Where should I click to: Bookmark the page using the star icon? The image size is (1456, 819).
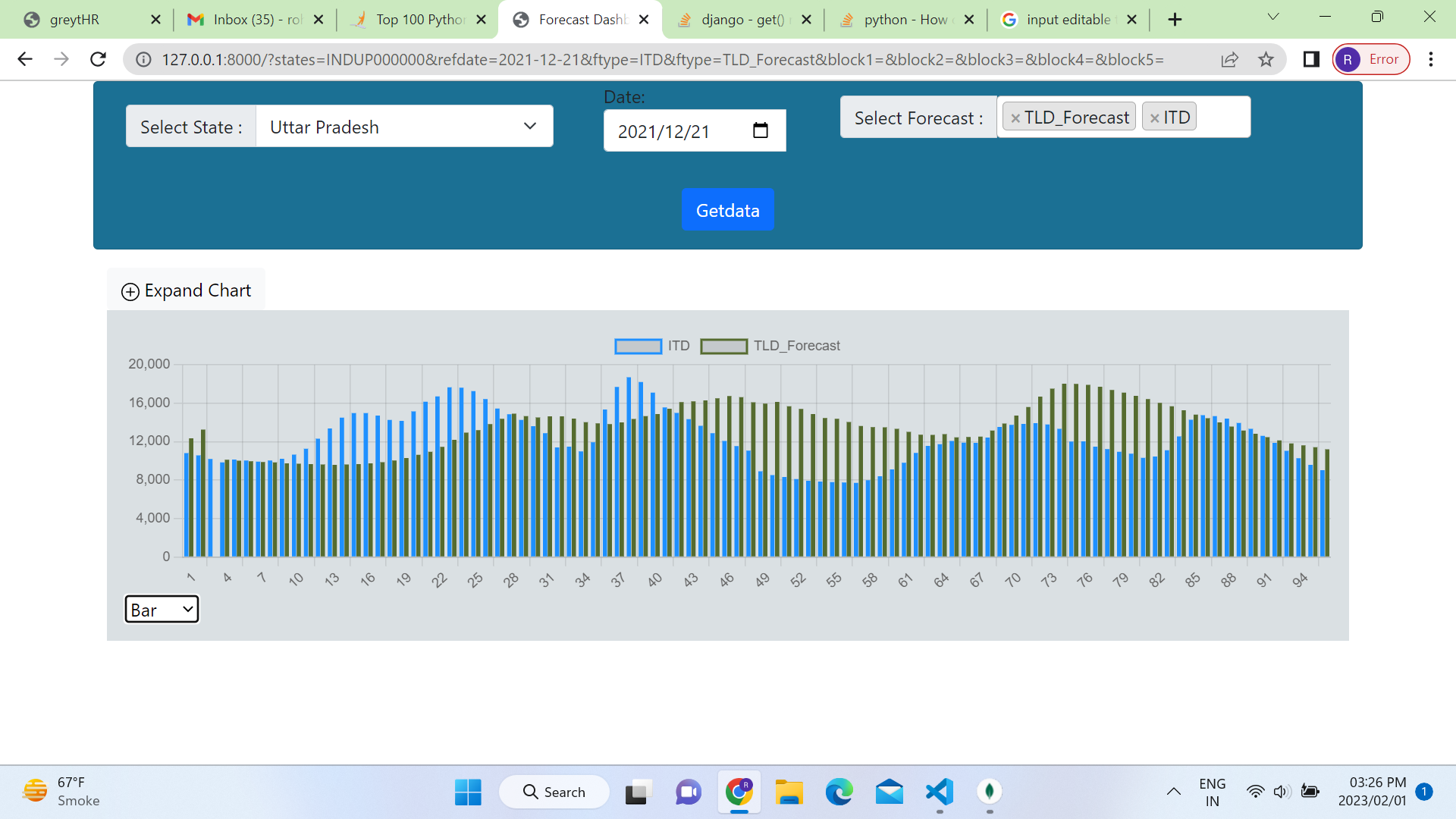point(1266,59)
